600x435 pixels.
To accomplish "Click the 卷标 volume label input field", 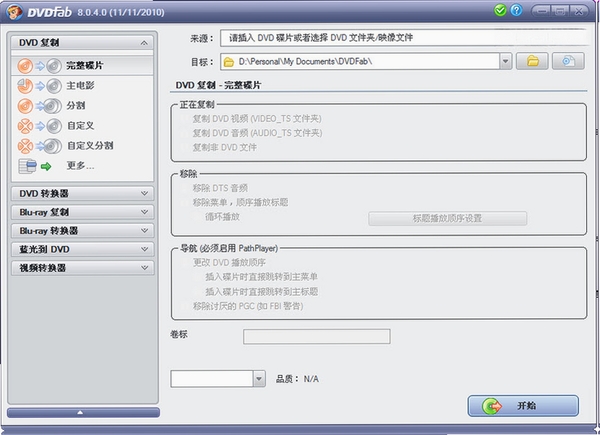I will 317,337.
